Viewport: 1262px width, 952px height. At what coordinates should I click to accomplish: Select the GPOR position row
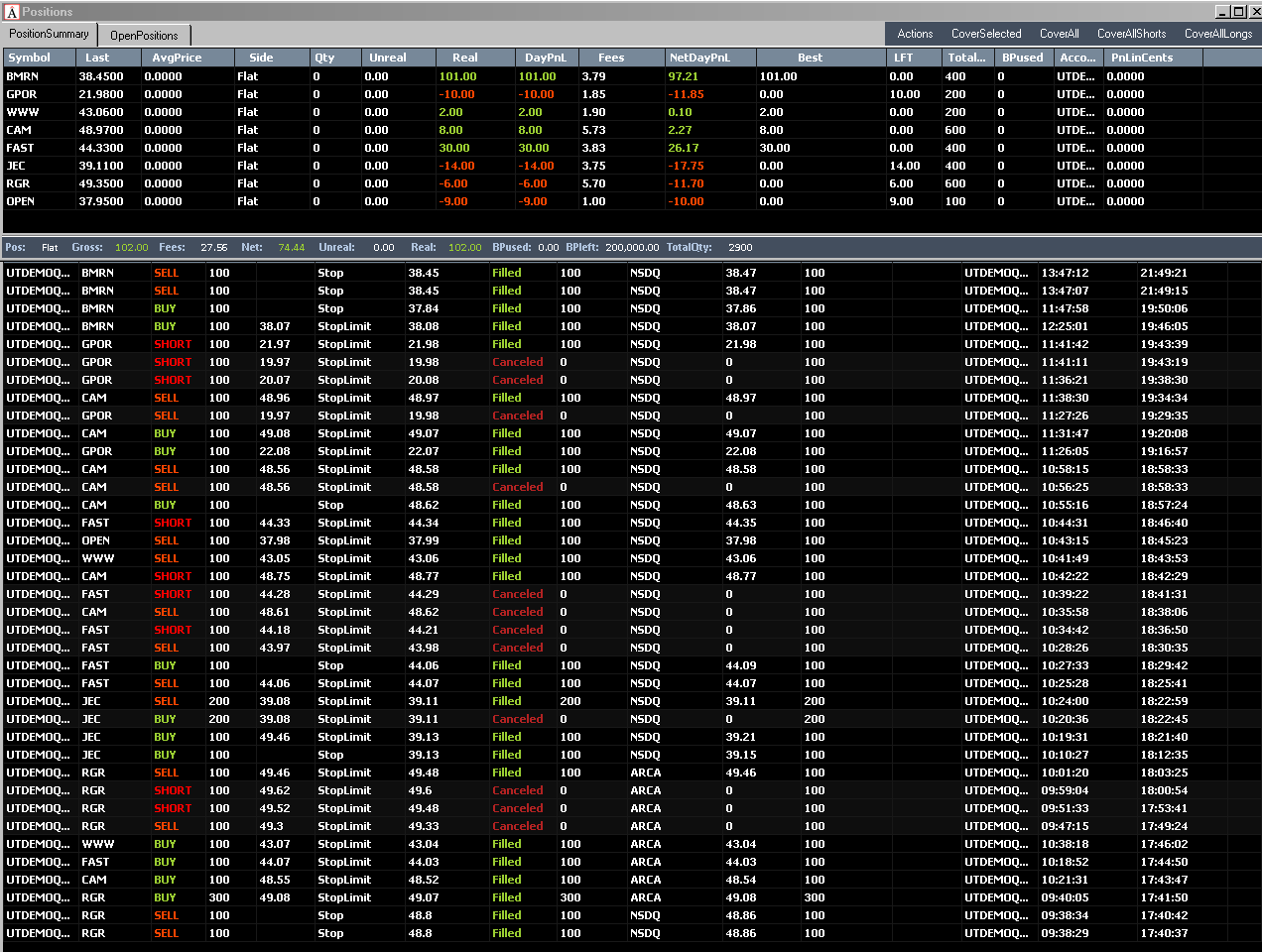[x=631, y=94]
